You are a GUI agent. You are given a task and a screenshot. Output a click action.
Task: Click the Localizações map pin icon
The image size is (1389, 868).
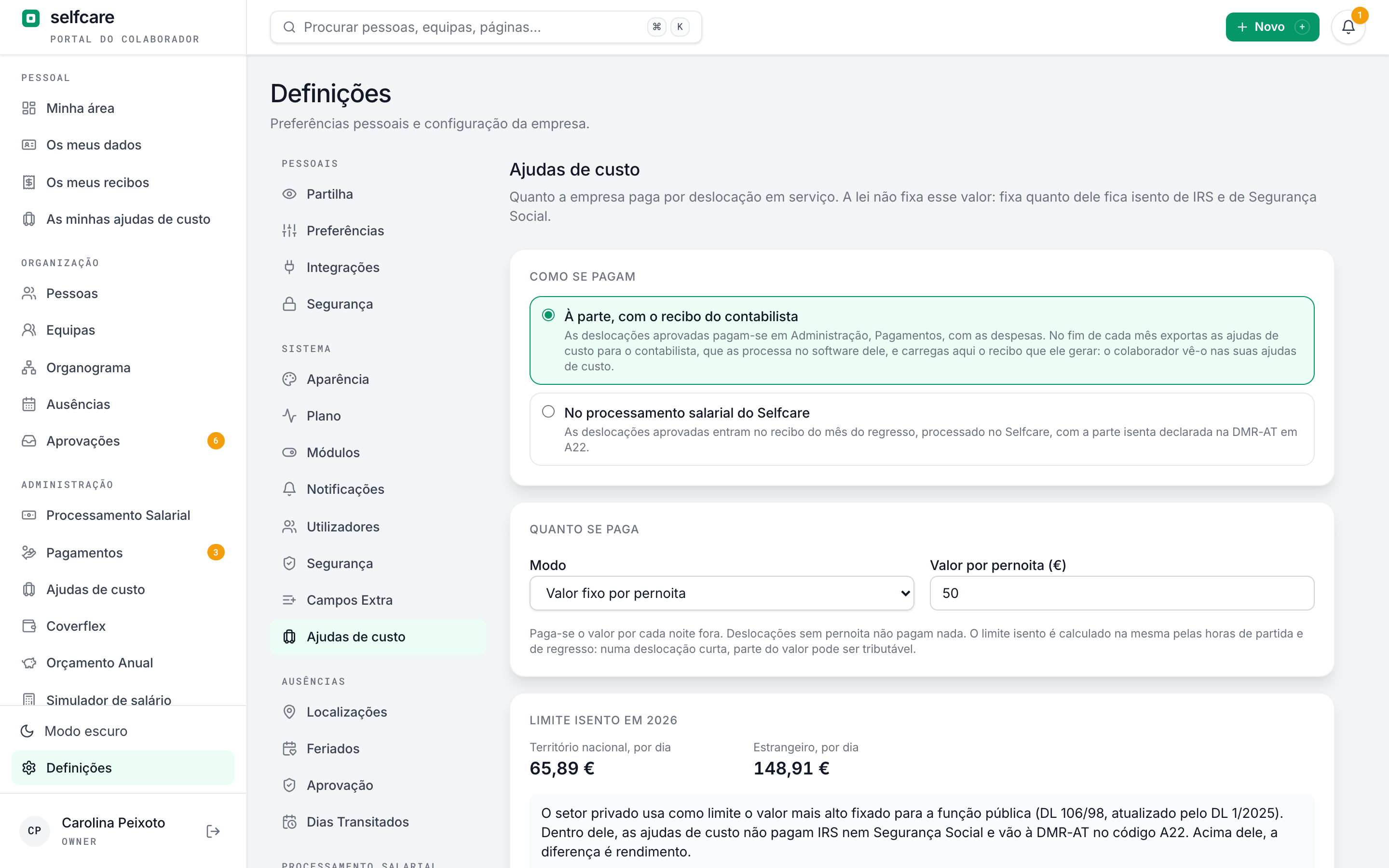(x=289, y=712)
